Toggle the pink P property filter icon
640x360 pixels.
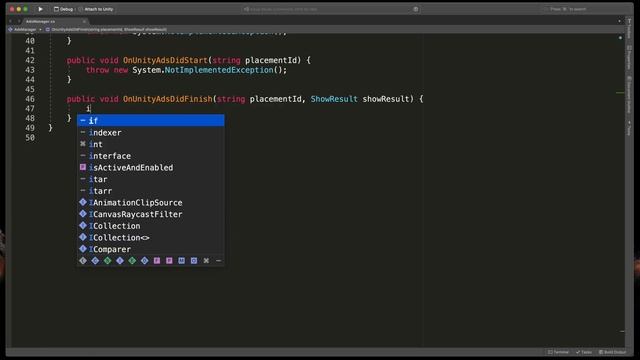[x=169, y=260]
